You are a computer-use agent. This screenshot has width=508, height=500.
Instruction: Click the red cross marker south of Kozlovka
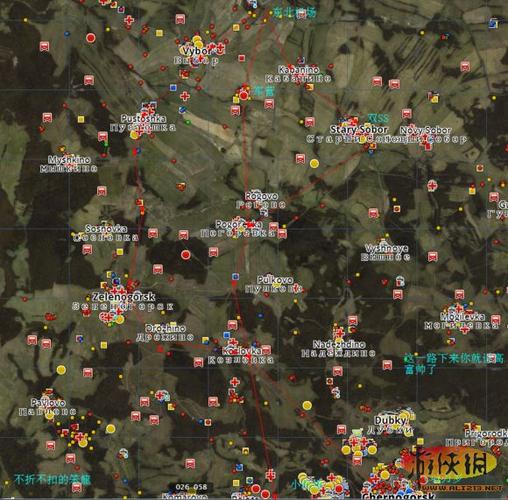(x=235, y=382)
